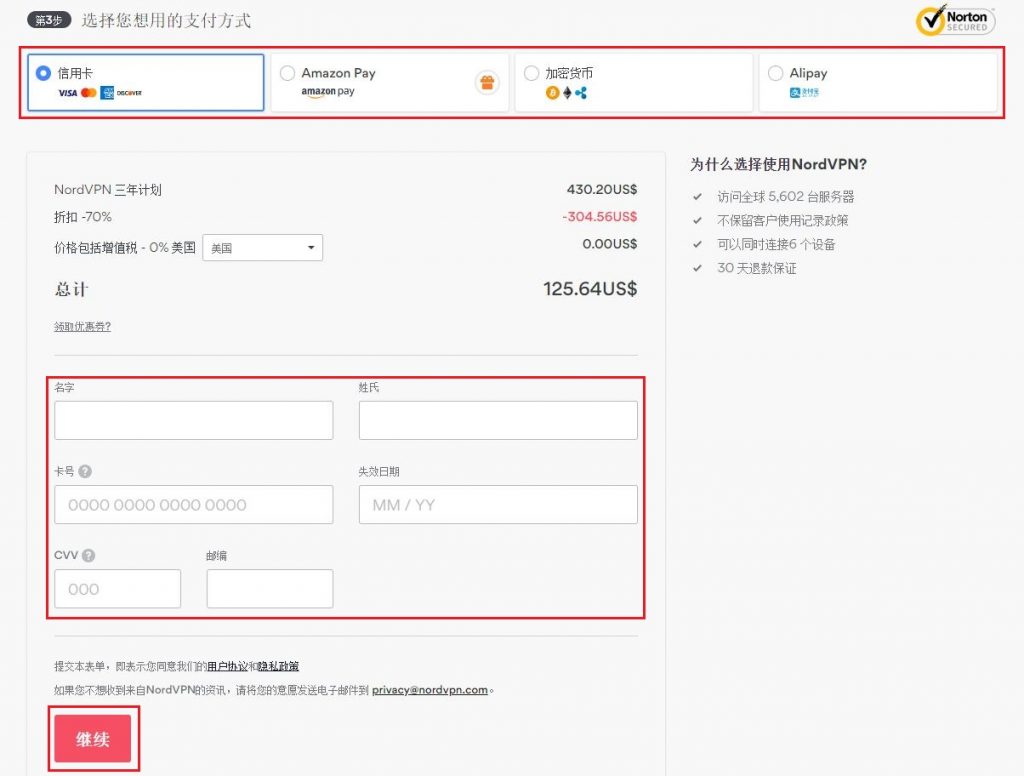Image resolution: width=1024 pixels, height=776 pixels.
Task: Click the 折扣 -70% text
Action: click(83, 217)
